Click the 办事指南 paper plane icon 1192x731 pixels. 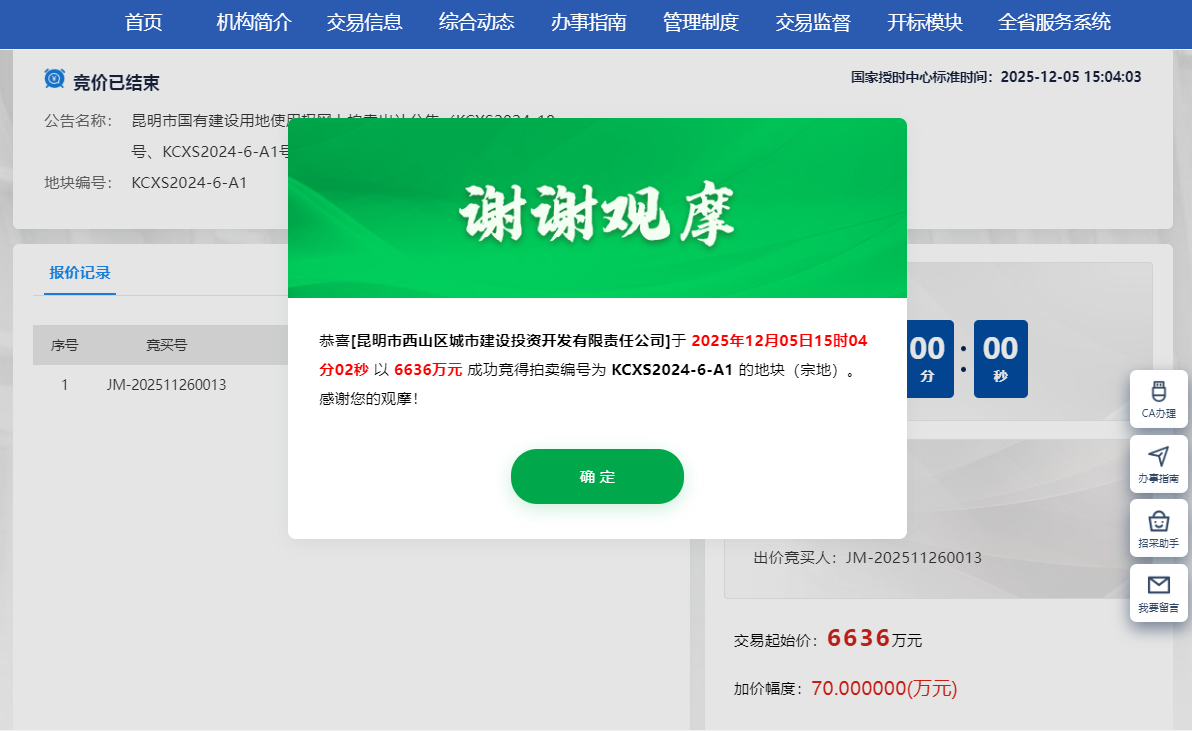[x=1159, y=457]
